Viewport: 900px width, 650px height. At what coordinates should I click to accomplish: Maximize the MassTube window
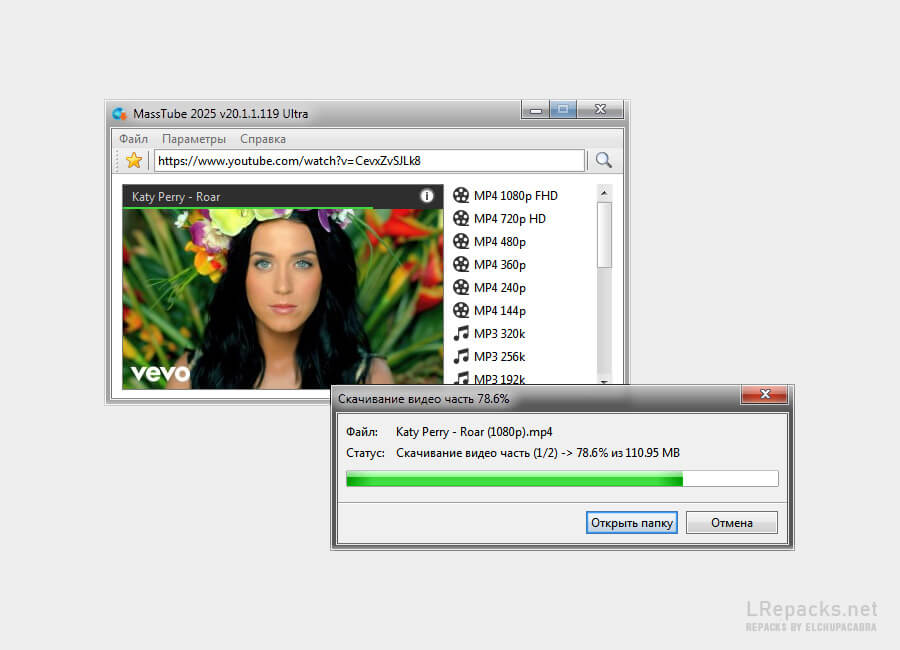coord(563,109)
